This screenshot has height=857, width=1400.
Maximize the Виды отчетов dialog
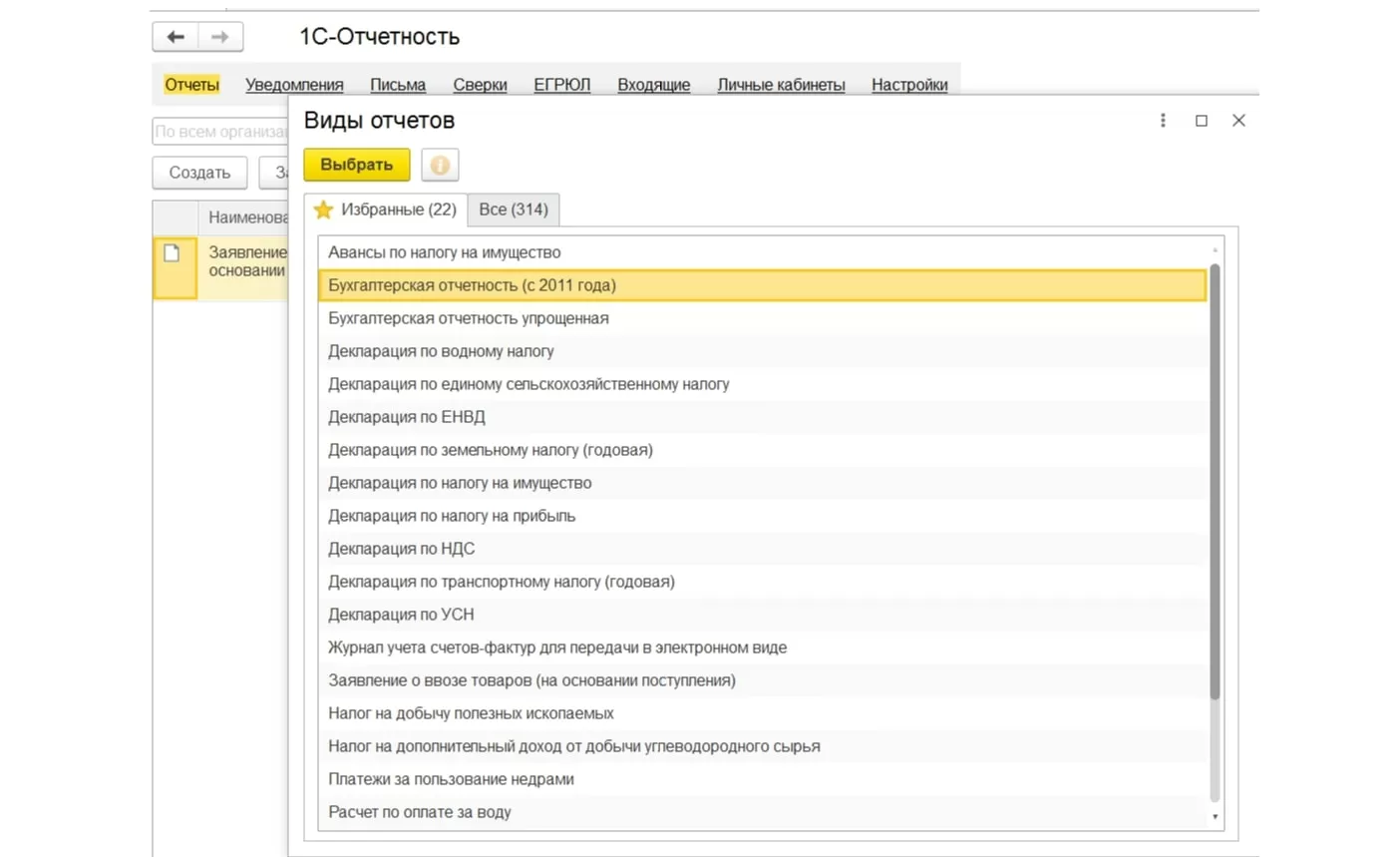(x=1202, y=121)
